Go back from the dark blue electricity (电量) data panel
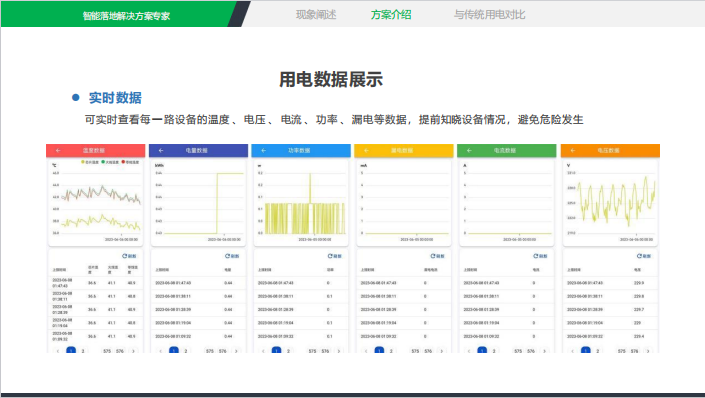 tap(161, 151)
